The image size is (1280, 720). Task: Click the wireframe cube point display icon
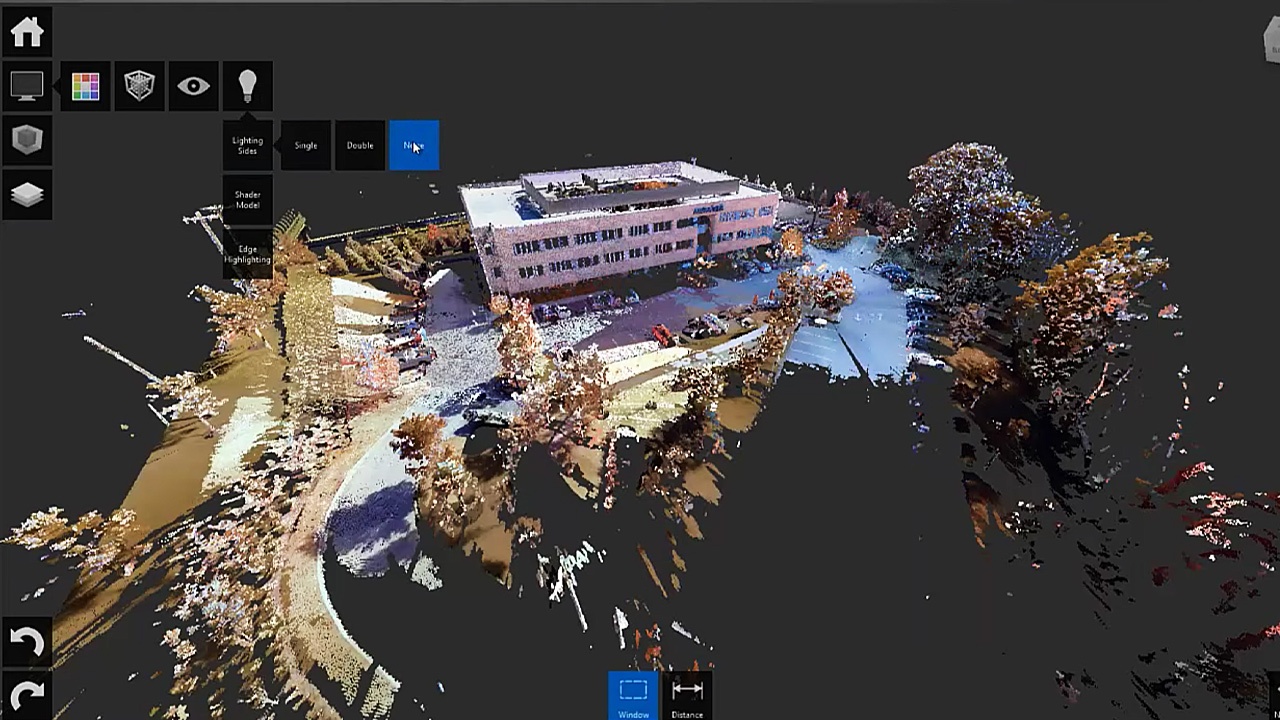pos(139,86)
